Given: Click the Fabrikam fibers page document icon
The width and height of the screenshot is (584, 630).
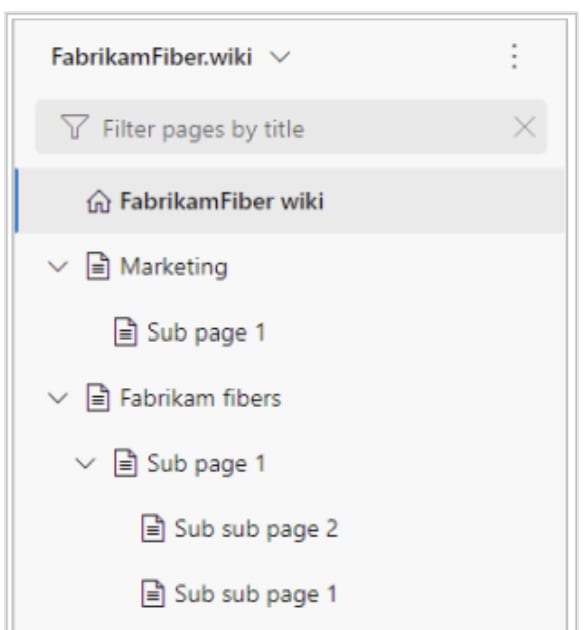Looking at the screenshot, I should click(98, 398).
